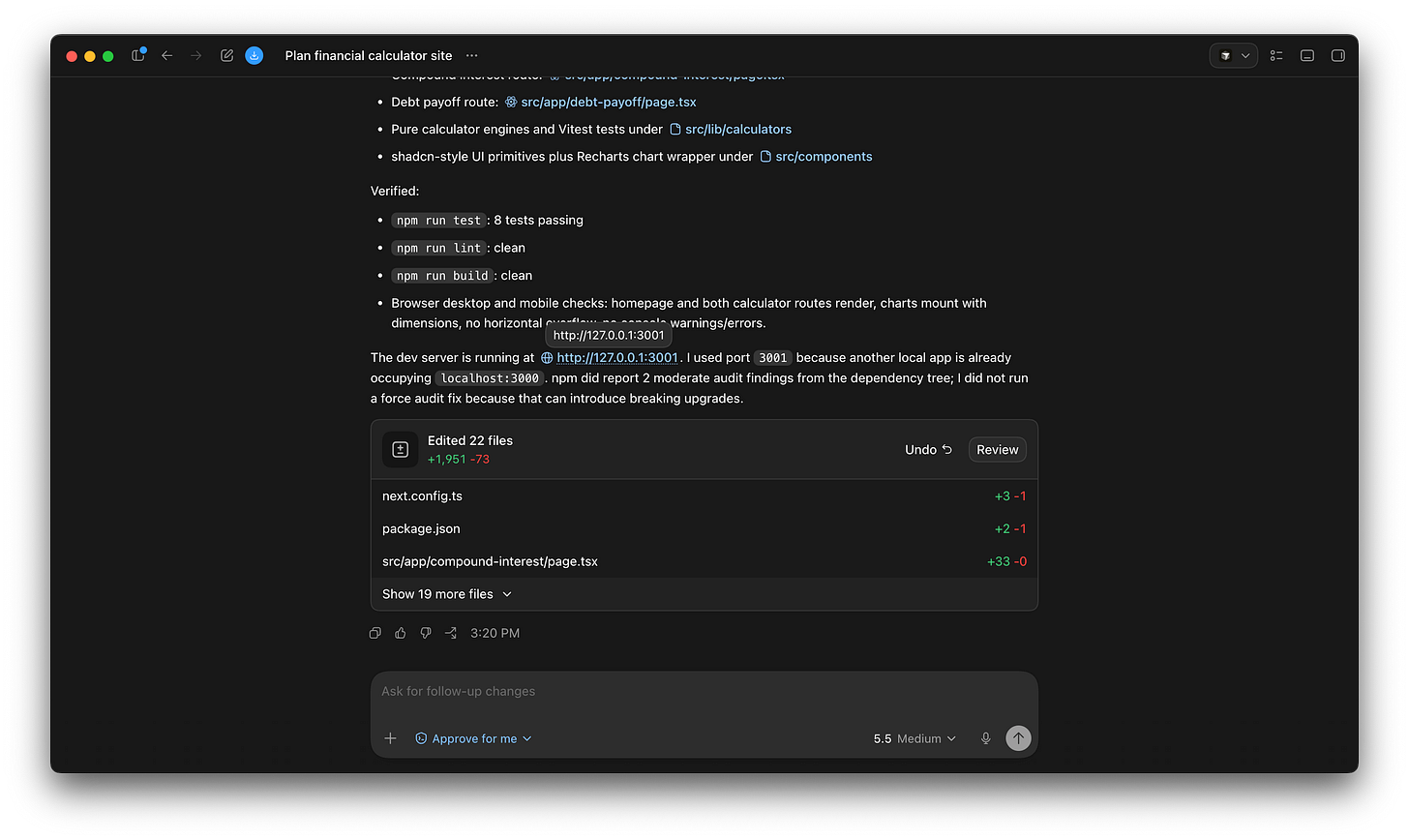Click the blue download update icon
The image size is (1409, 840).
click(255, 55)
